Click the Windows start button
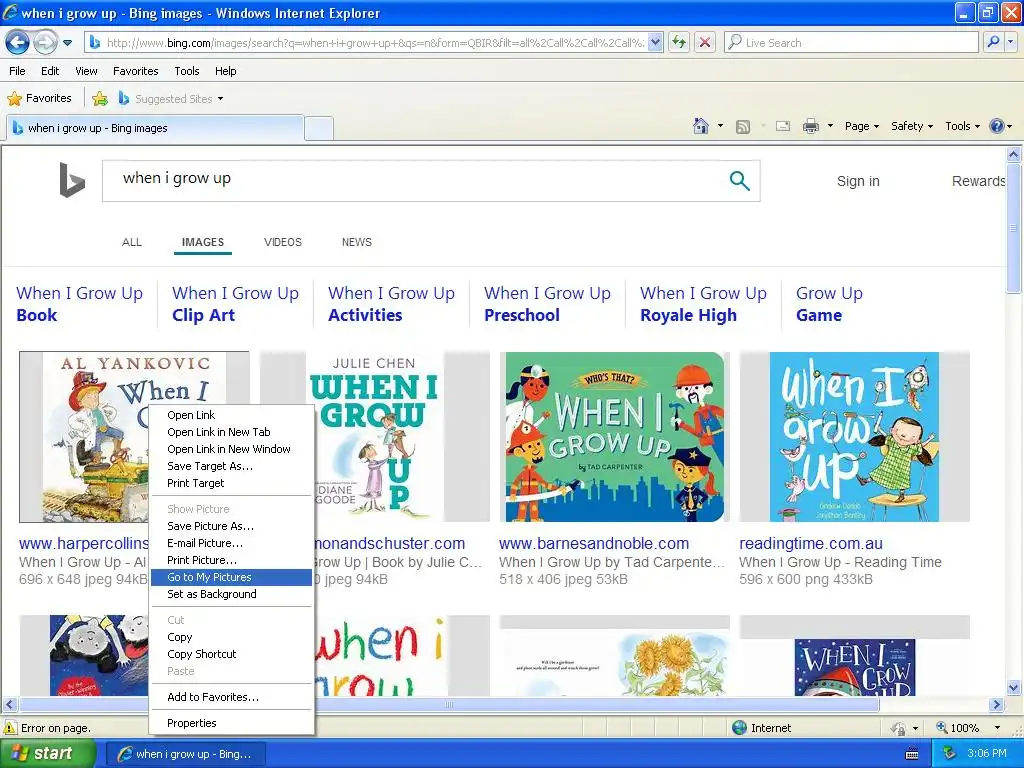 tap(47, 754)
